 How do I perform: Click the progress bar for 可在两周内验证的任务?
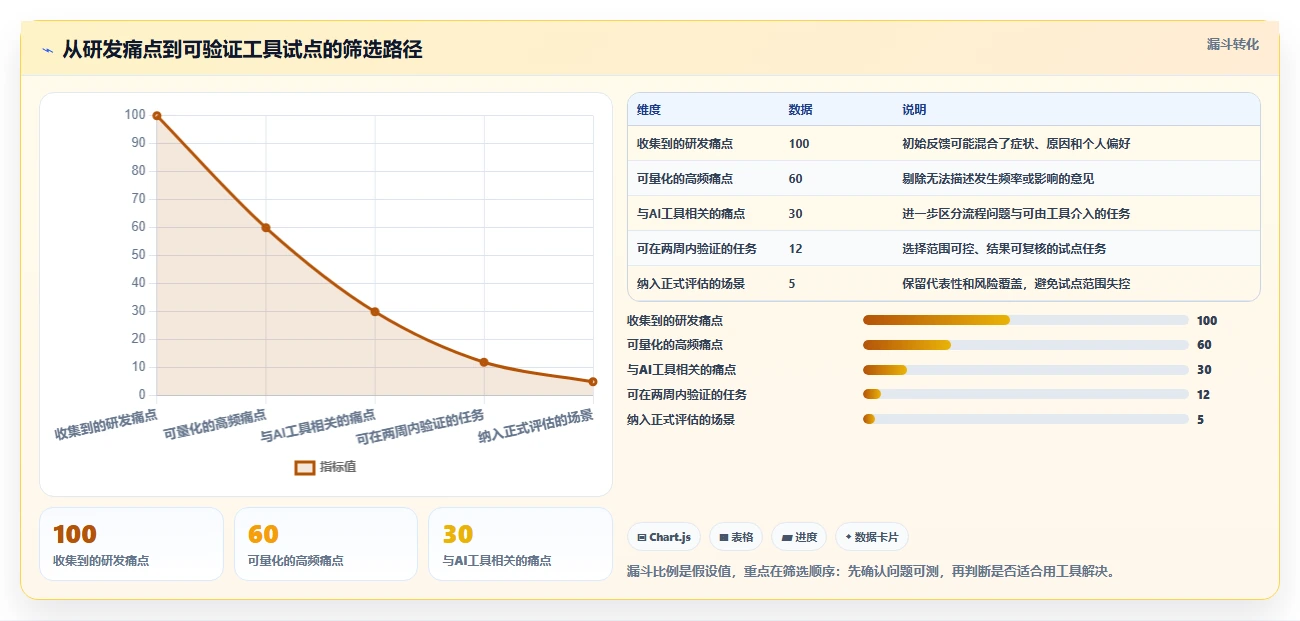click(x=1025, y=395)
